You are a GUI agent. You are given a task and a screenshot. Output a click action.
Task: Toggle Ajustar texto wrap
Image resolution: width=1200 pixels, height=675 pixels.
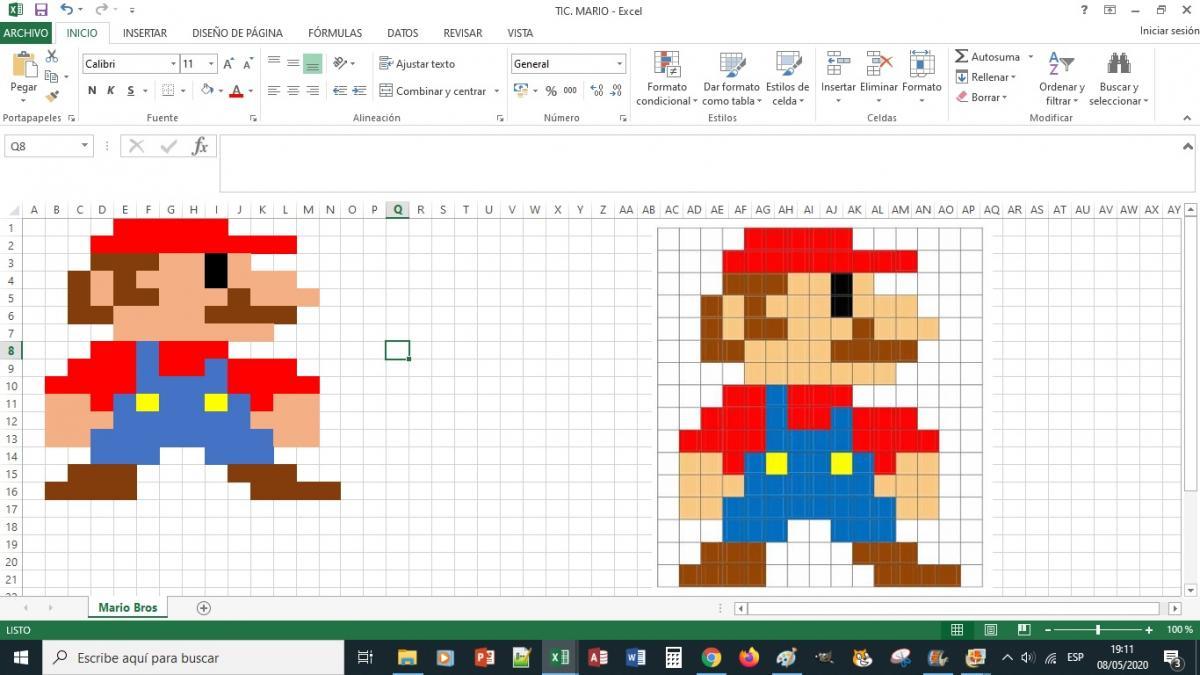pyautogui.click(x=417, y=64)
